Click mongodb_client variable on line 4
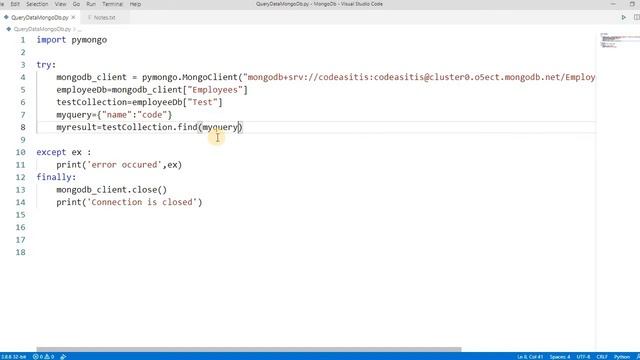 point(91,78)
